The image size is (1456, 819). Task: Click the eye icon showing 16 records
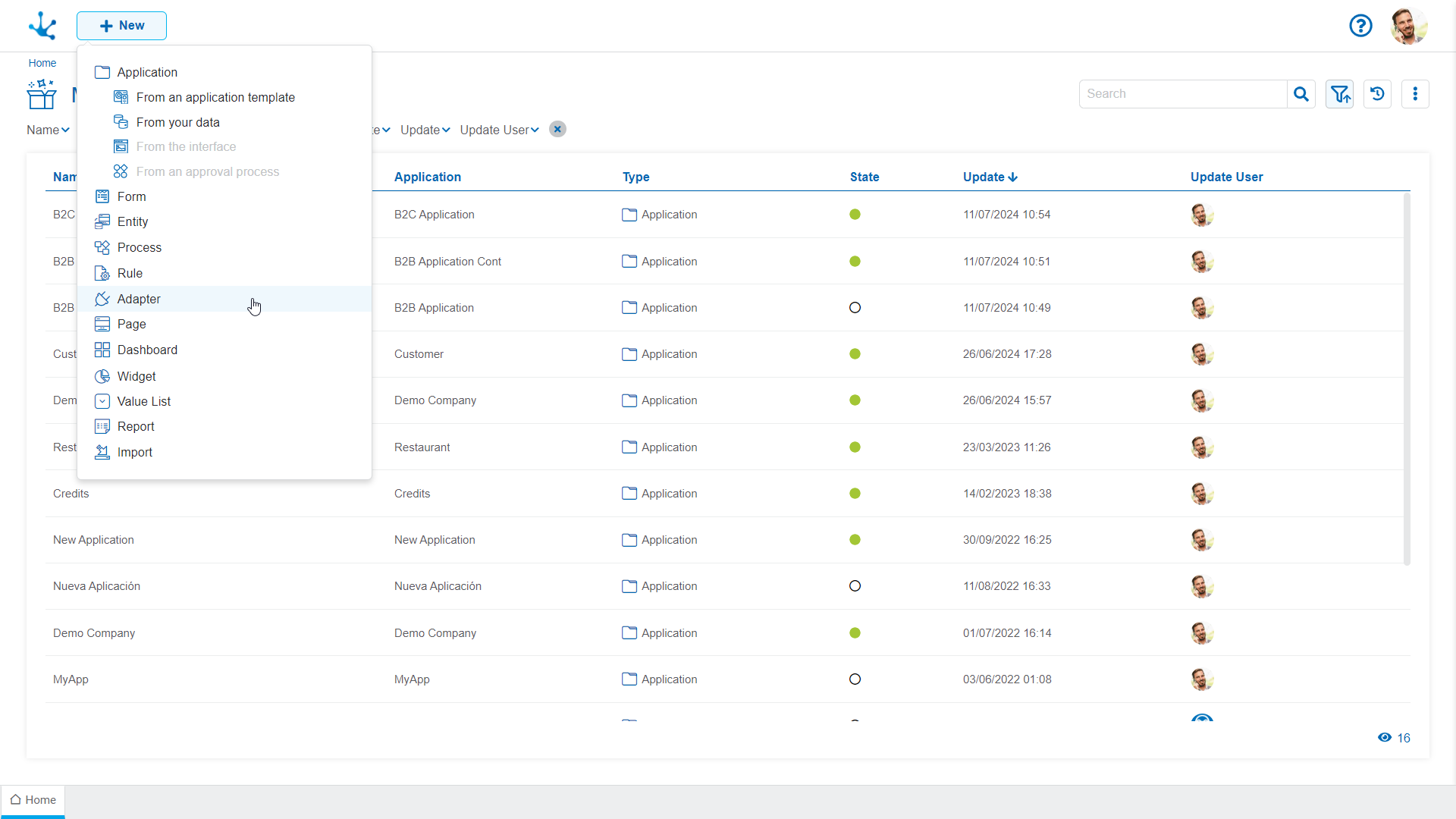[x=1385, y=738]
